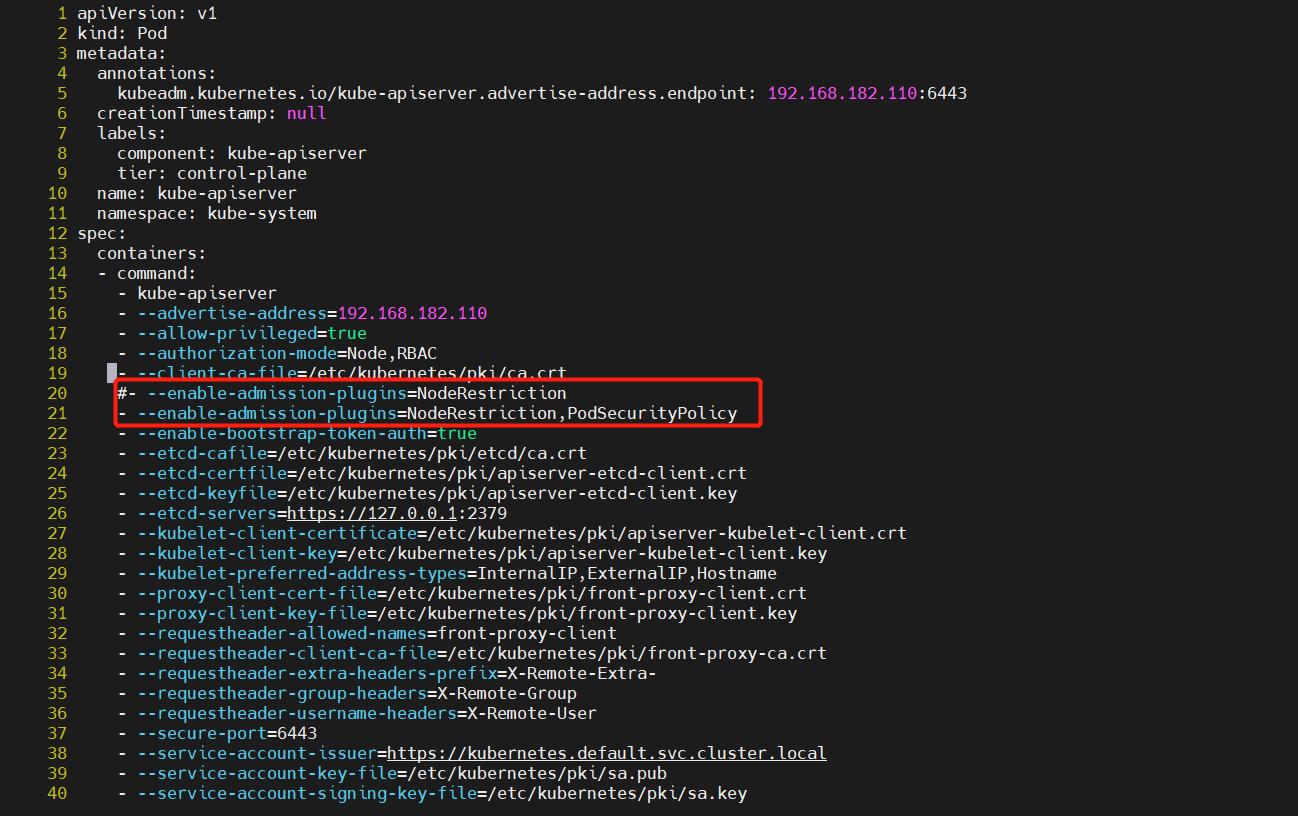Screen dimensions: 1298x816
Task: Select line number 21 in the gutter
Action: tap(57, 413)
